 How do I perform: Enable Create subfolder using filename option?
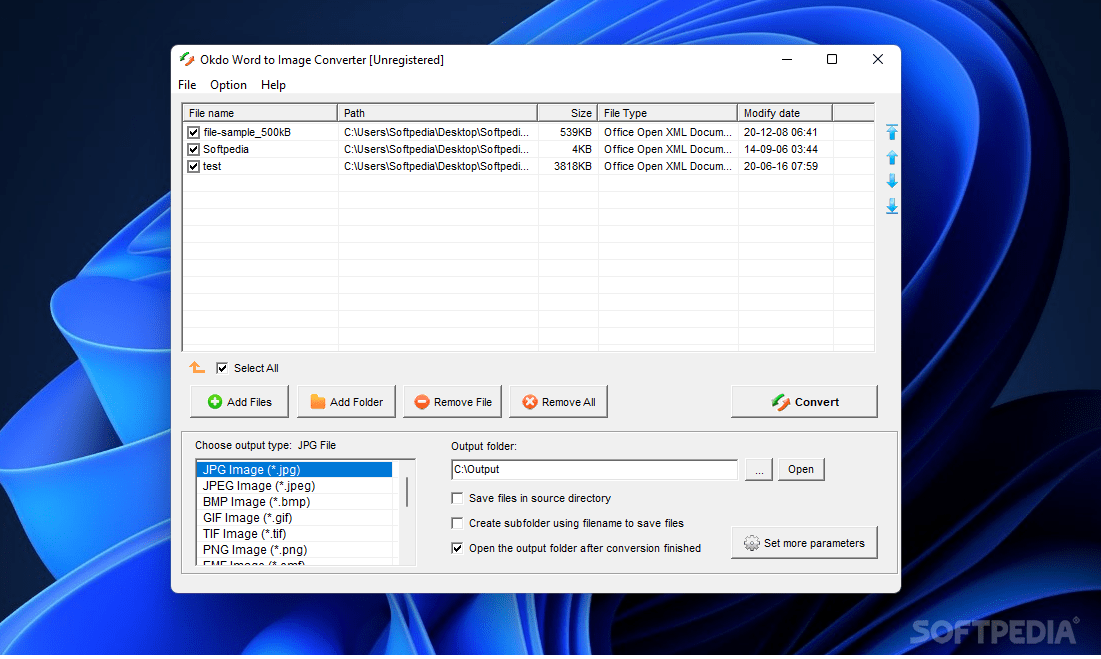tap(457, 524)
